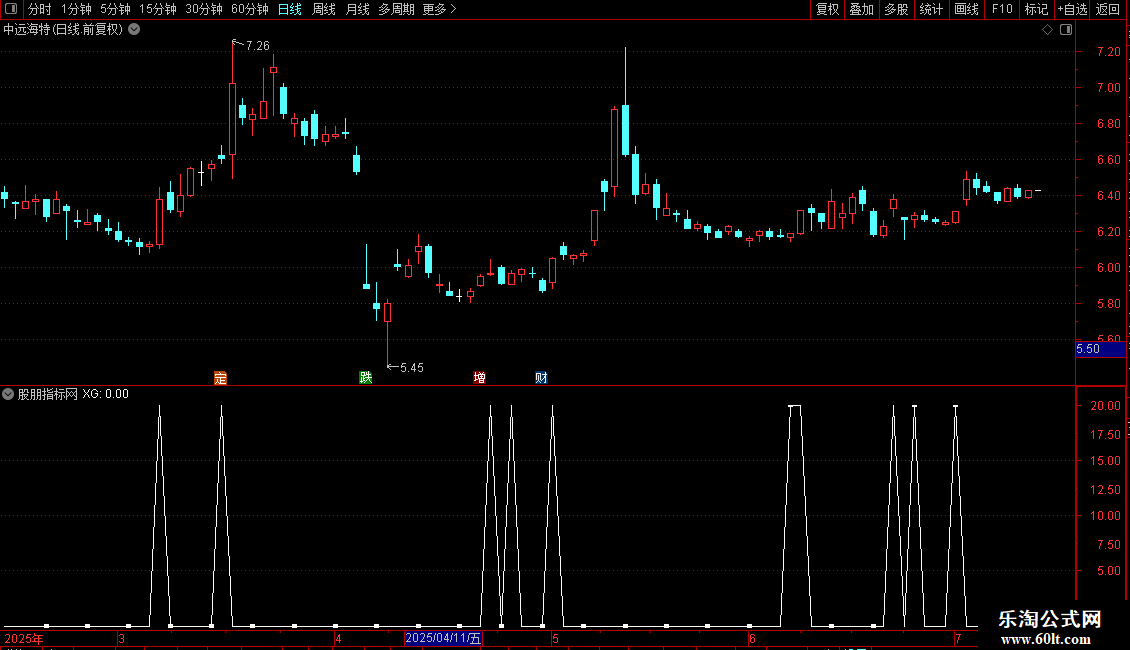Click the 2025年 label on time axis
The image size is (1130, 650).
click(x=24, y=638)
